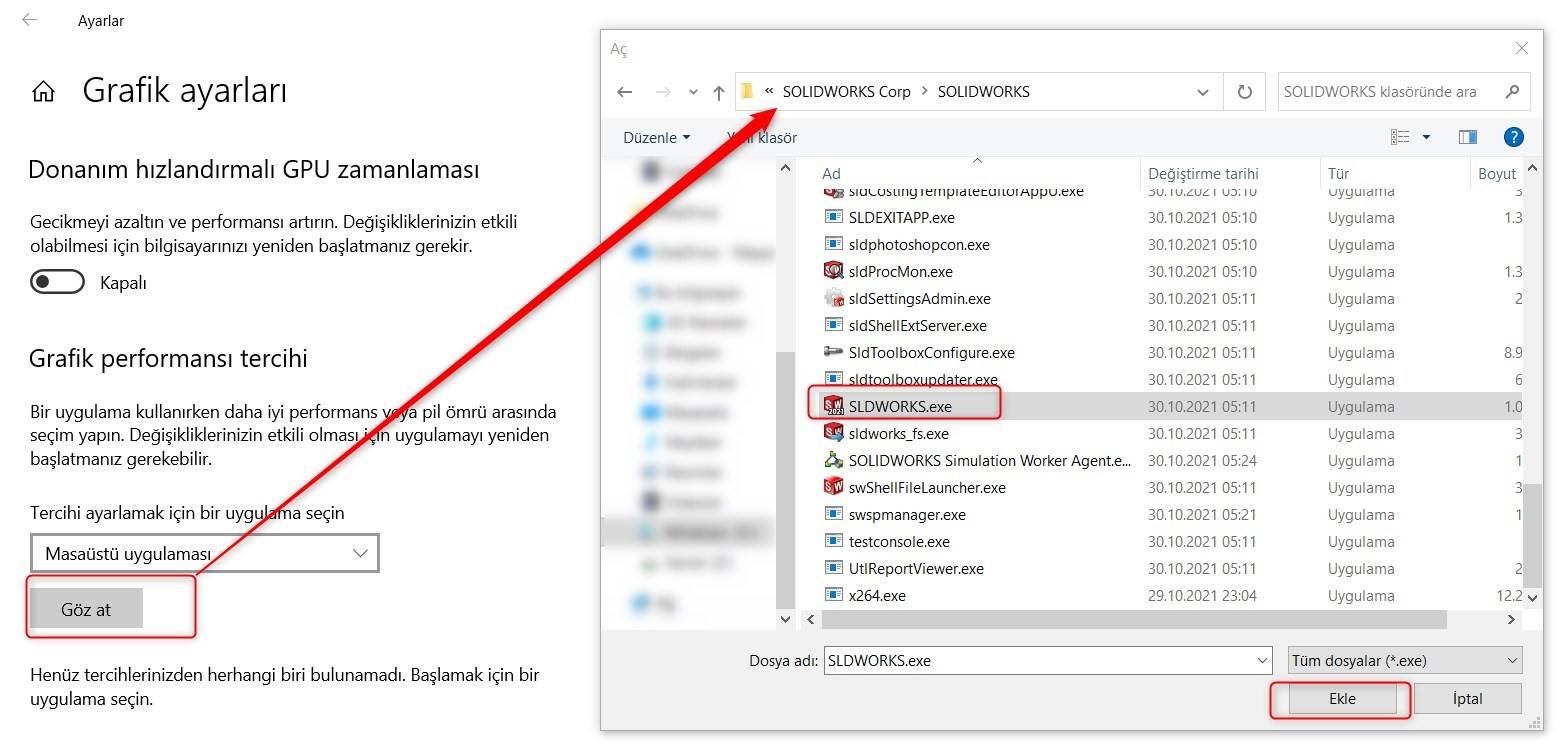Click the Göz at button
The image size is (1566, 753).
(x=86, y=609)
